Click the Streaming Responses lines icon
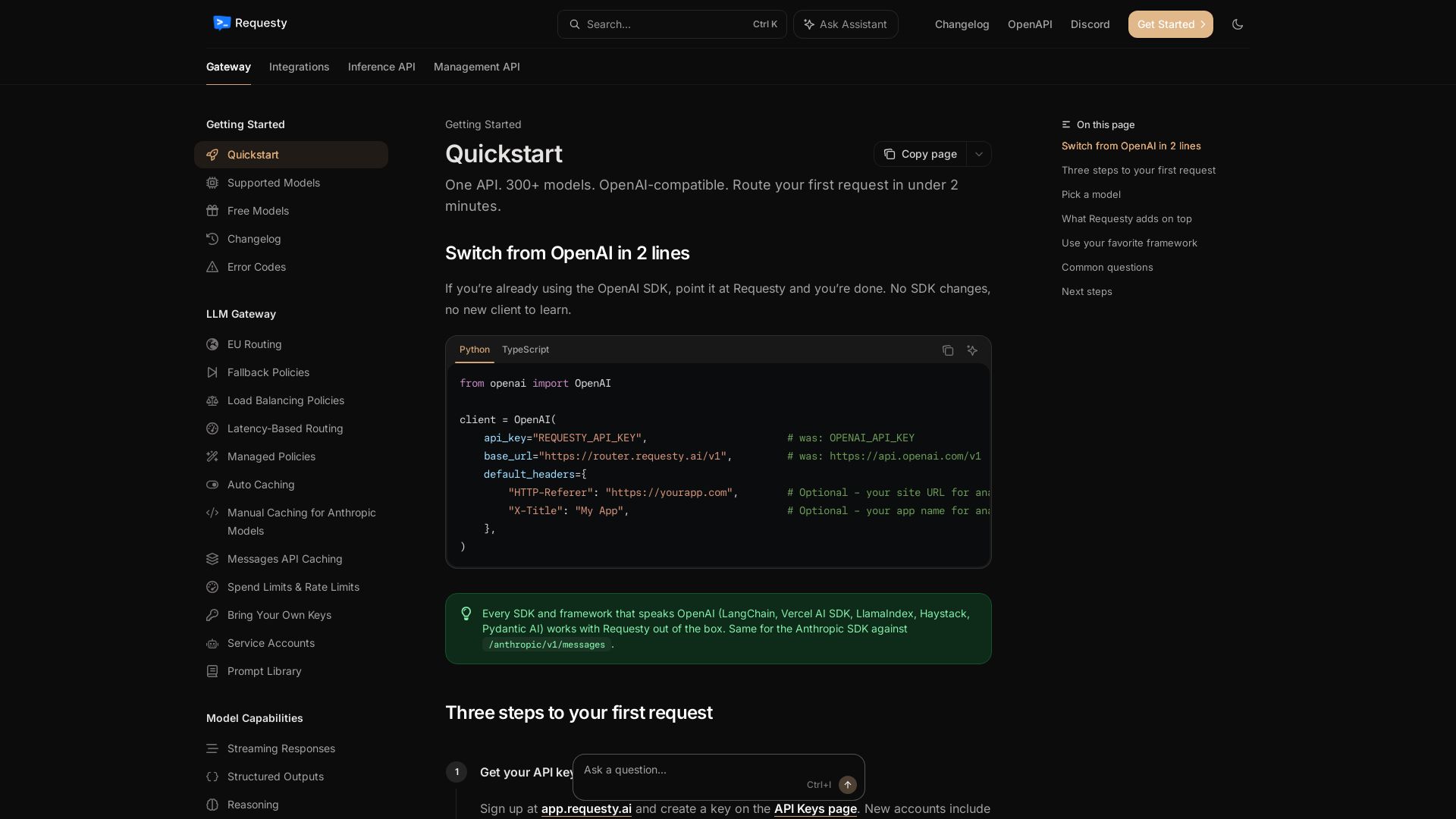 click(x=212, y=748)
